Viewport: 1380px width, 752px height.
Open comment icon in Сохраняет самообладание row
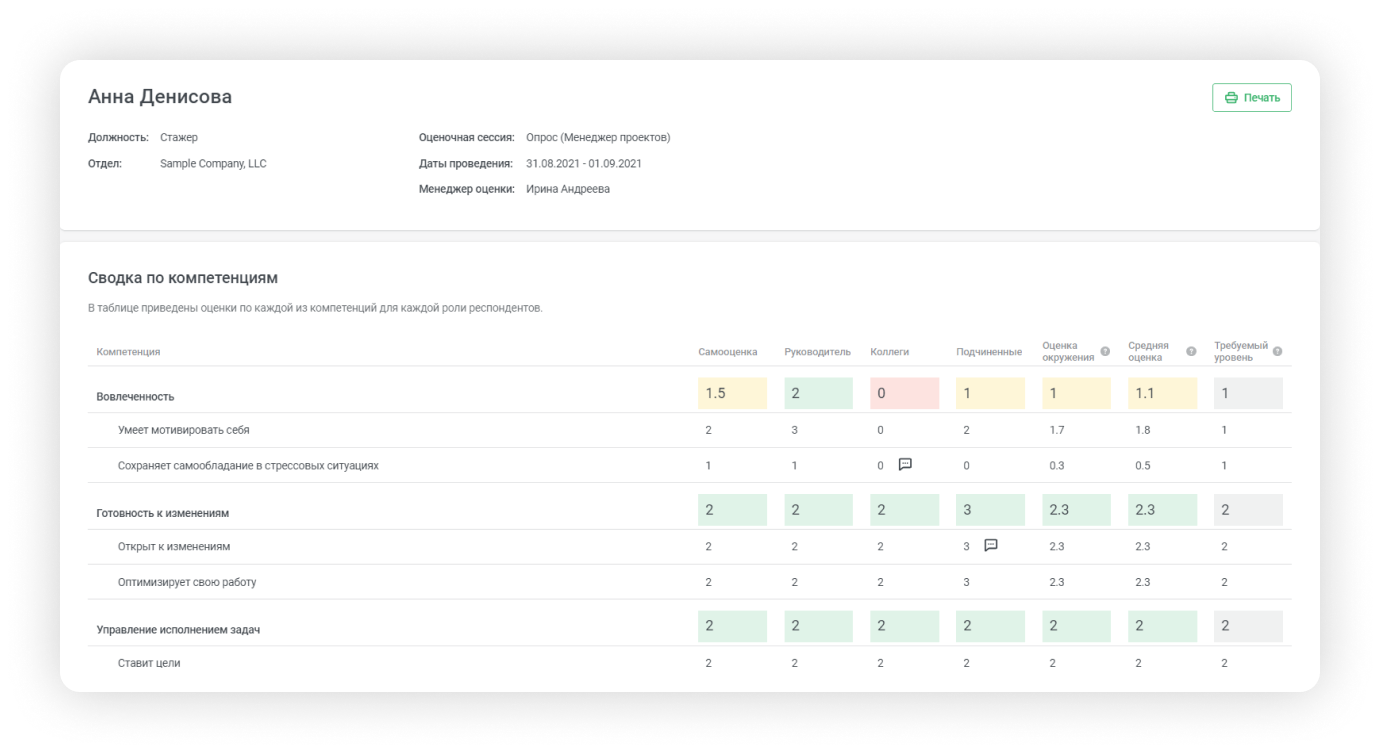905,464
